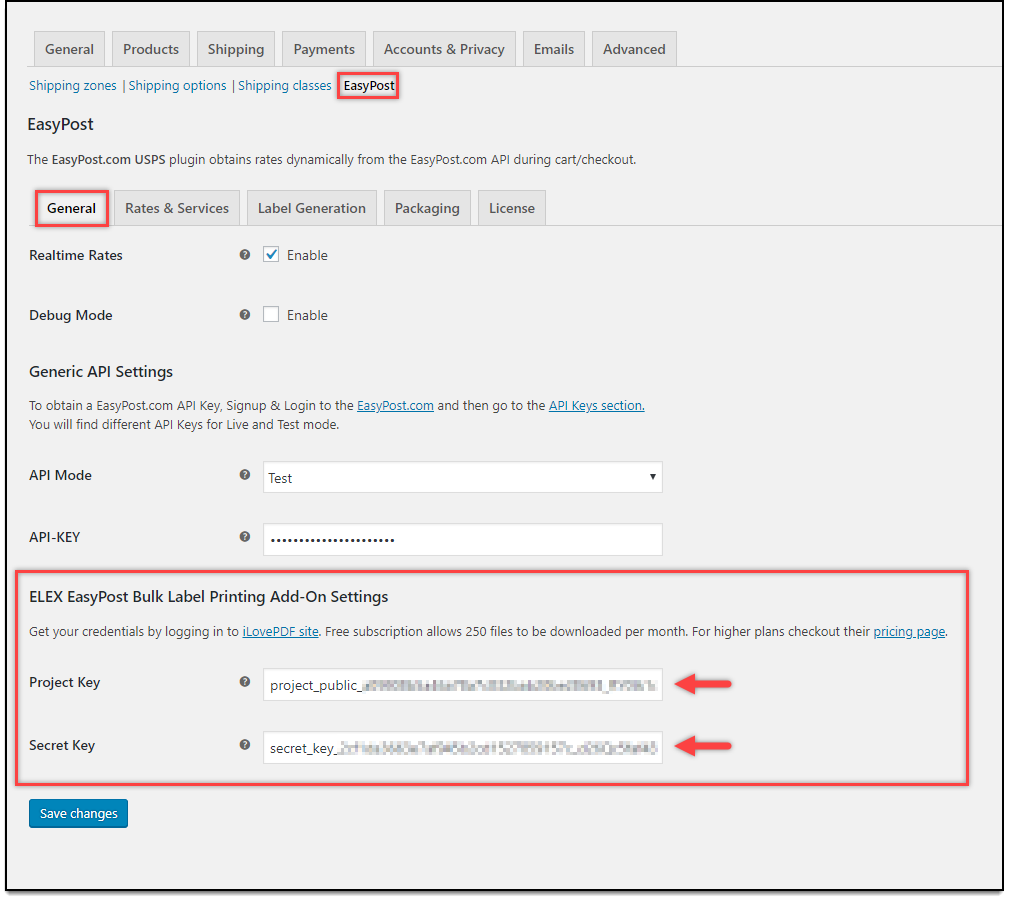Click the 'EasyPost' section heading
Screen dimensions: 1009x901
pos(60,124)
